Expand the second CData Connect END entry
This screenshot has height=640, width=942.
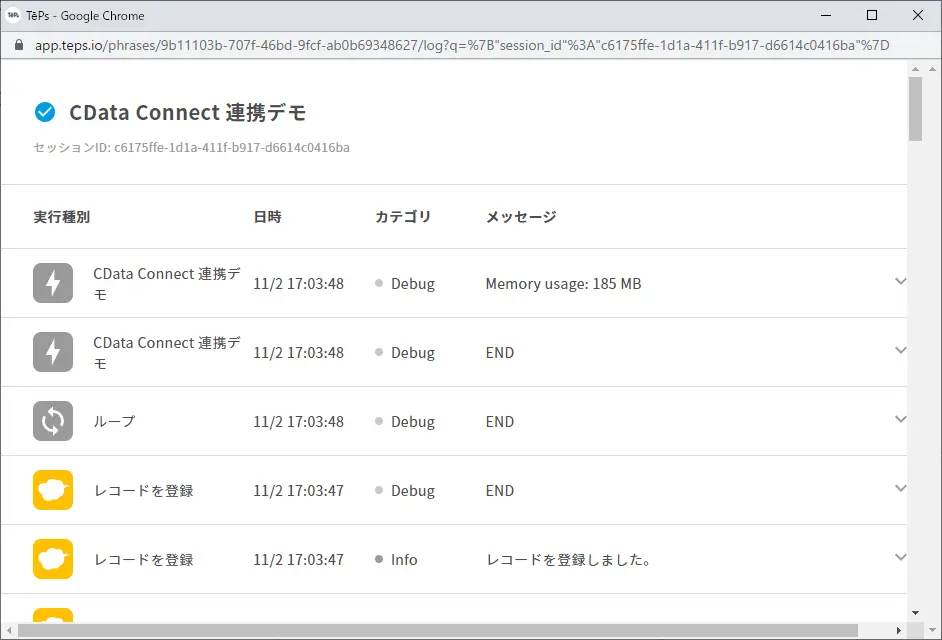900,350
